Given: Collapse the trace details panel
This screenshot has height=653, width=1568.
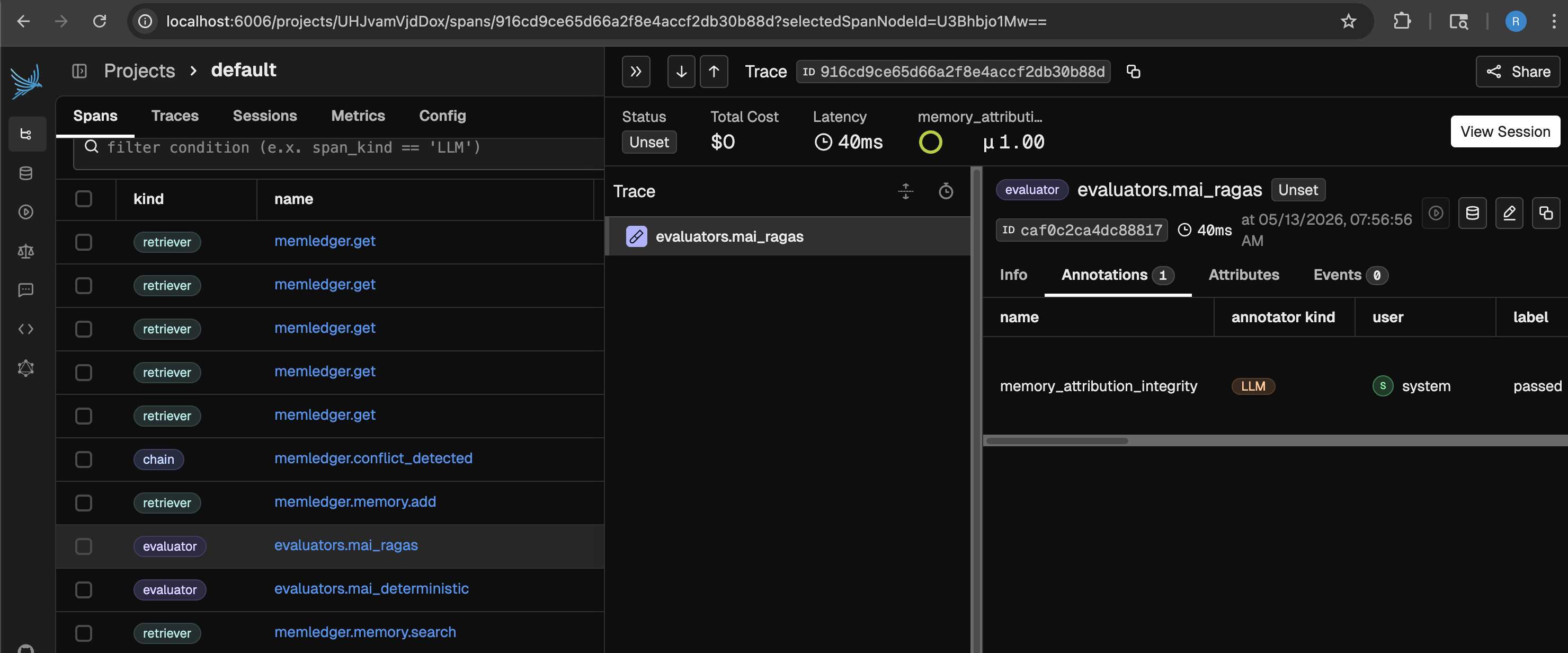Looking at the screenshot, I should pos(636,72).
